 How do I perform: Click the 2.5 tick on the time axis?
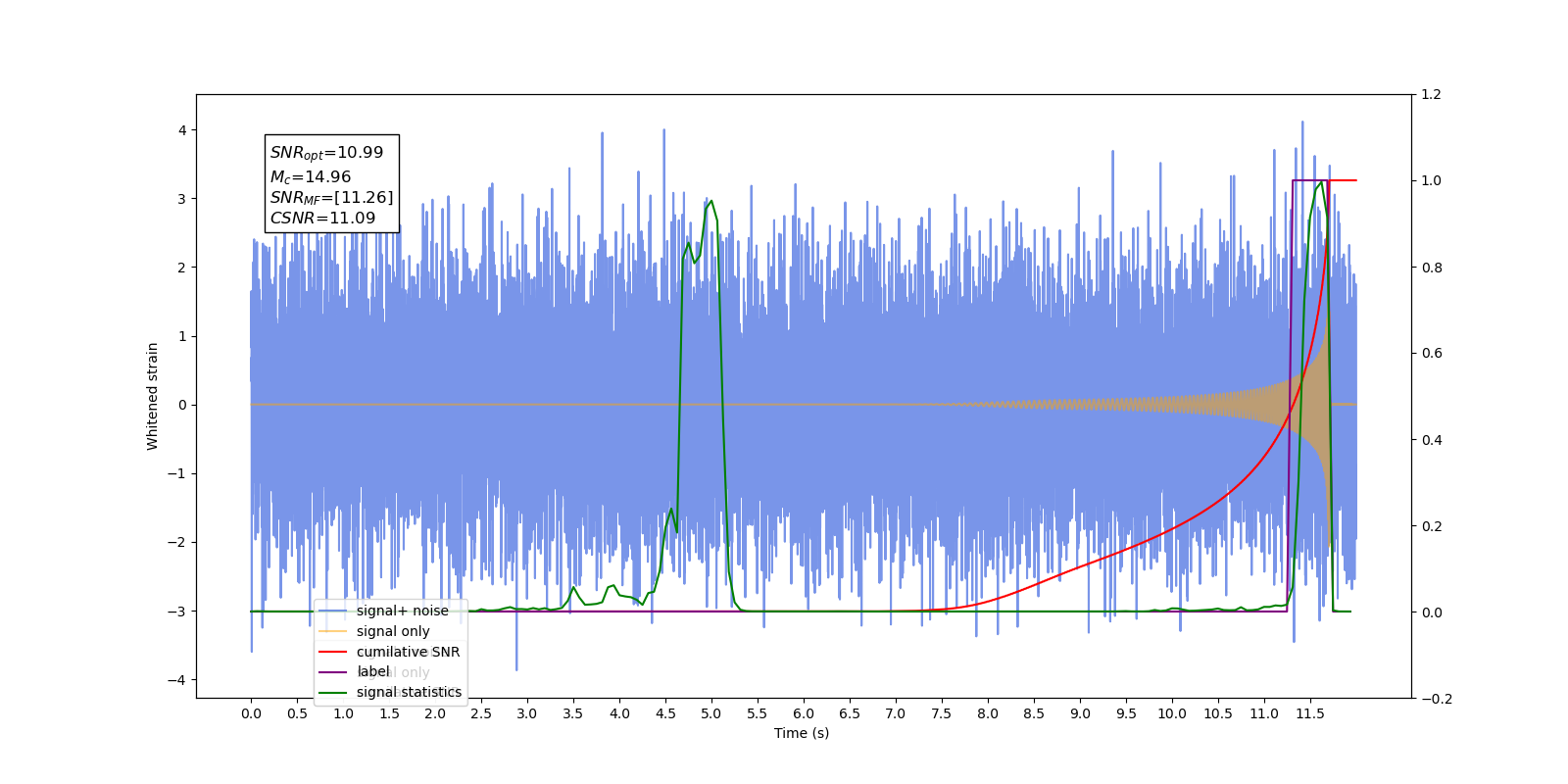[481, 713]
